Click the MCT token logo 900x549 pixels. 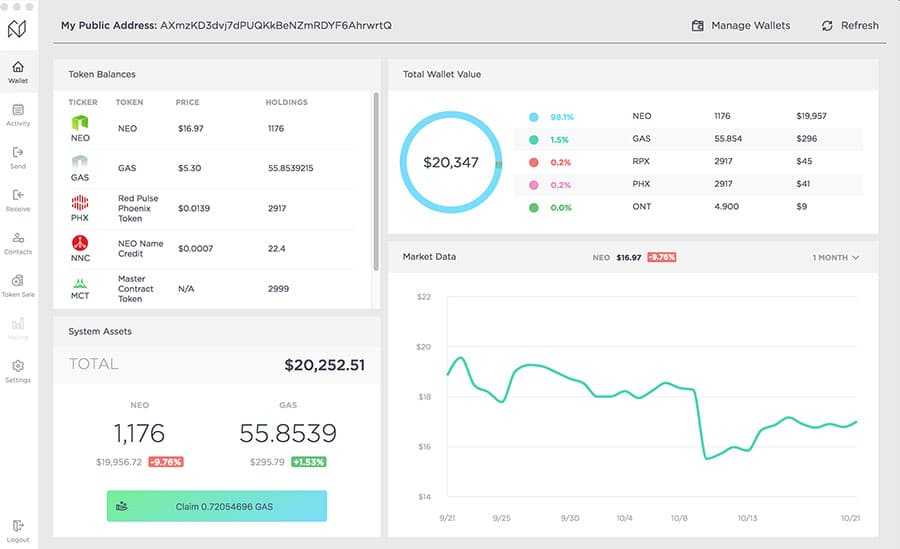tap(80, 283)
